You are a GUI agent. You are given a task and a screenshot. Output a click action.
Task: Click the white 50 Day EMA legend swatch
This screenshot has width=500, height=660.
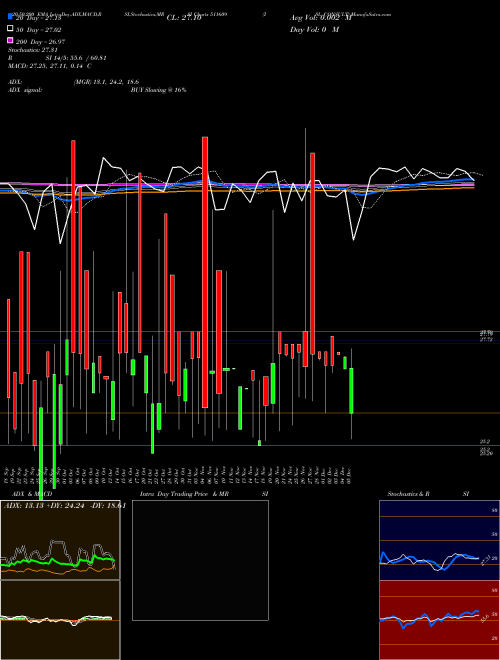pos(10,29)
